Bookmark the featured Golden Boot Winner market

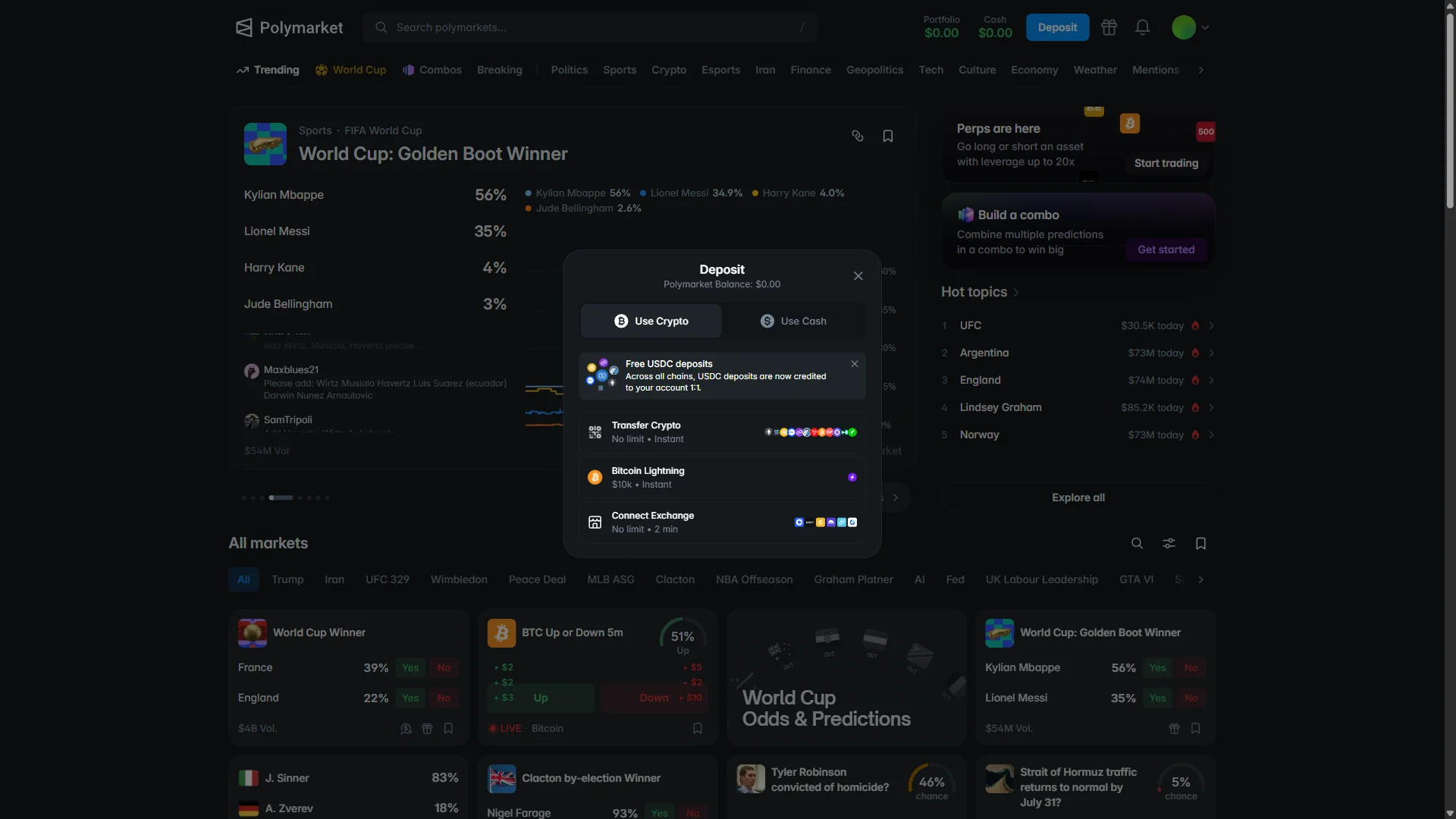pos(887,136)
